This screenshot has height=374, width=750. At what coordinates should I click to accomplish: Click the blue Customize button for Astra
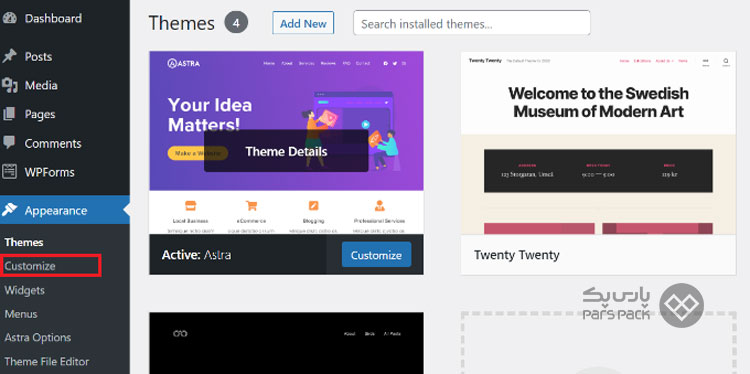tap(376, 255)
